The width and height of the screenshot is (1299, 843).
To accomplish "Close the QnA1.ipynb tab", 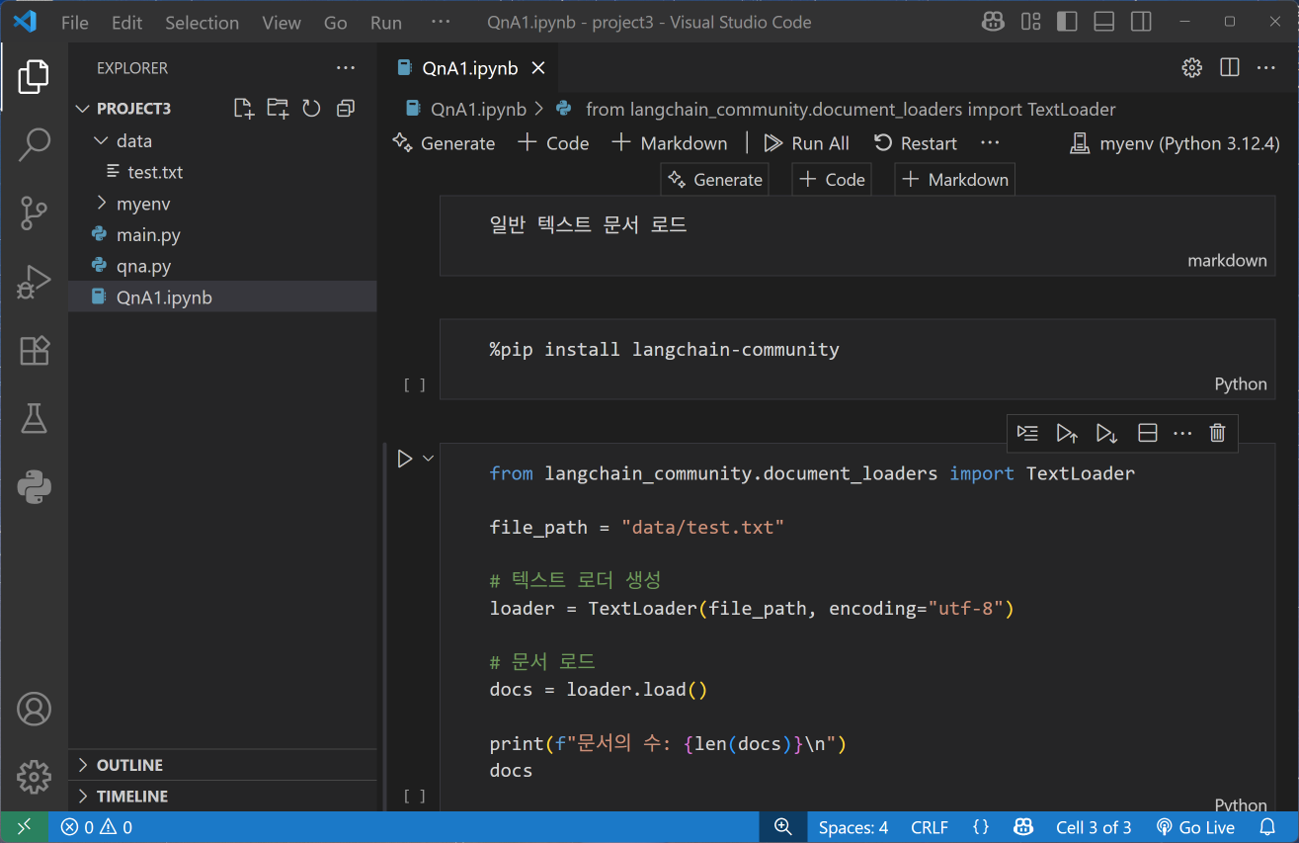I will pos(538,68).
